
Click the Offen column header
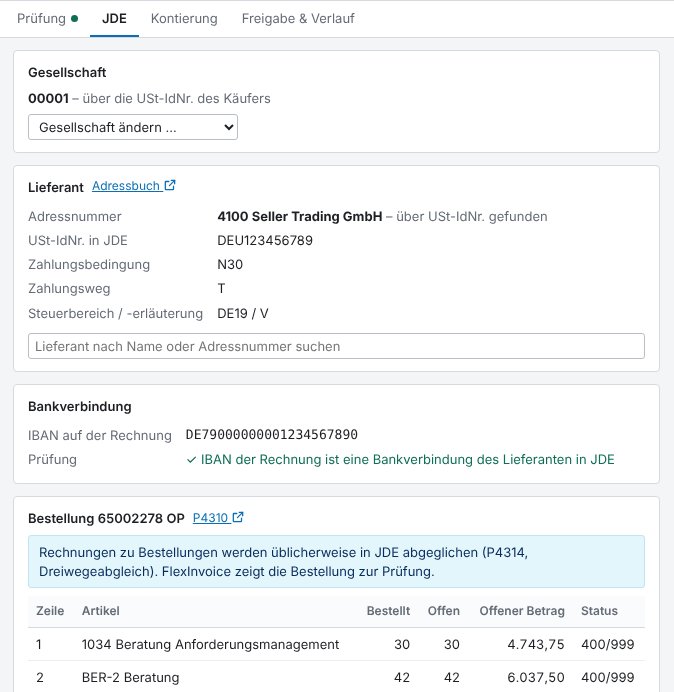[444, 611]
